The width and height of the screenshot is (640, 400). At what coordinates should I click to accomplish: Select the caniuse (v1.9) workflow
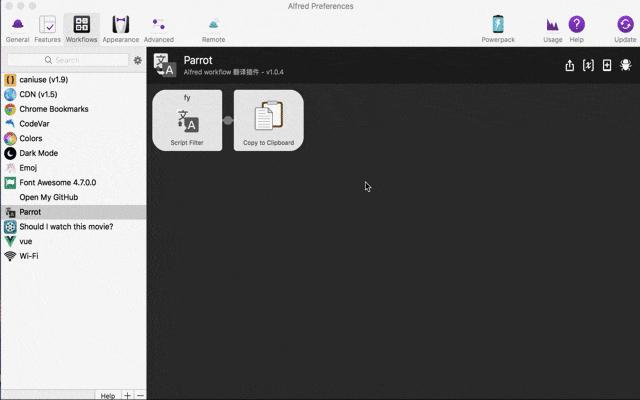73,80
